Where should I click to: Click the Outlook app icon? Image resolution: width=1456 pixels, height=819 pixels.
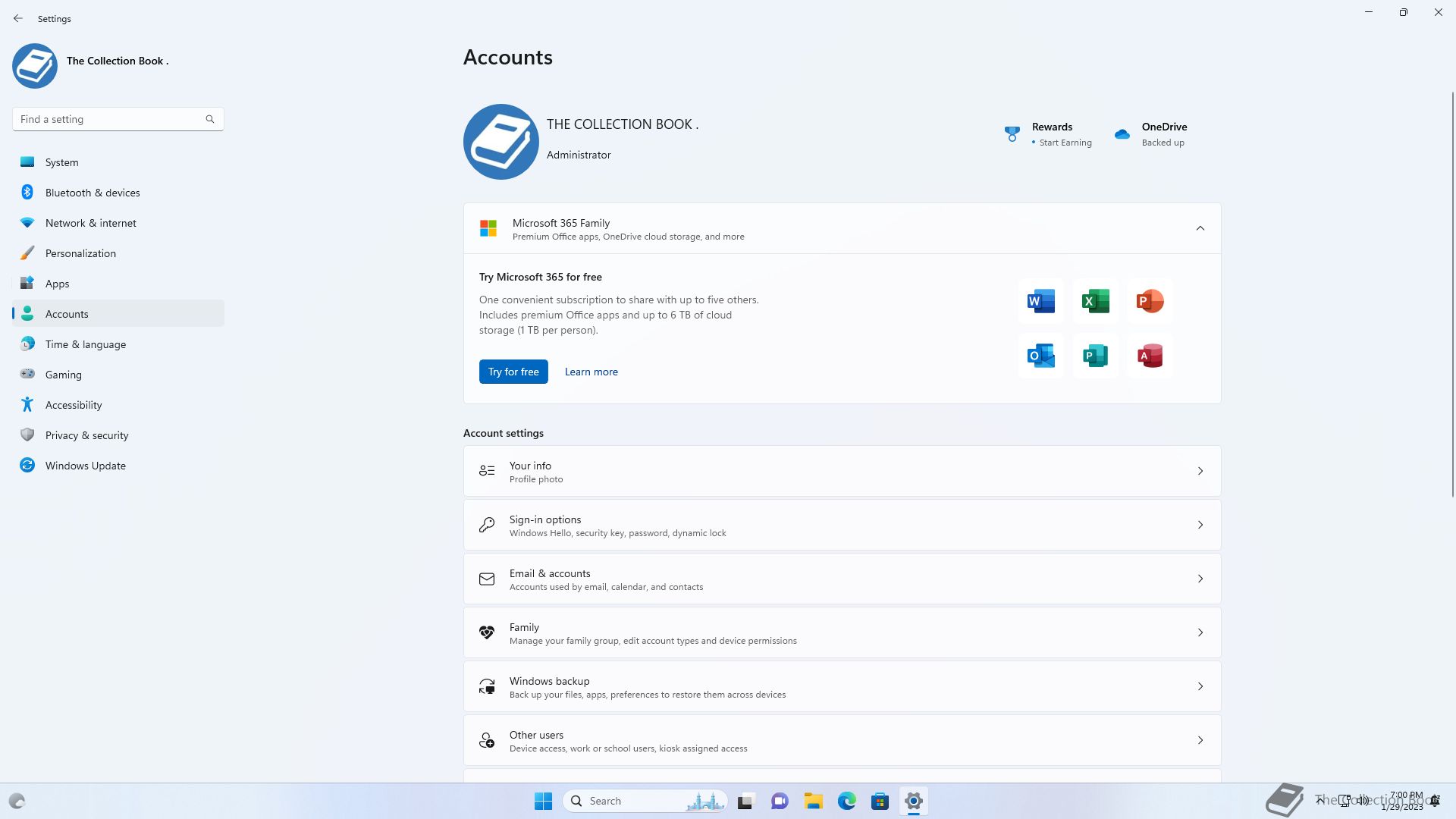[x=1041, y=356]
